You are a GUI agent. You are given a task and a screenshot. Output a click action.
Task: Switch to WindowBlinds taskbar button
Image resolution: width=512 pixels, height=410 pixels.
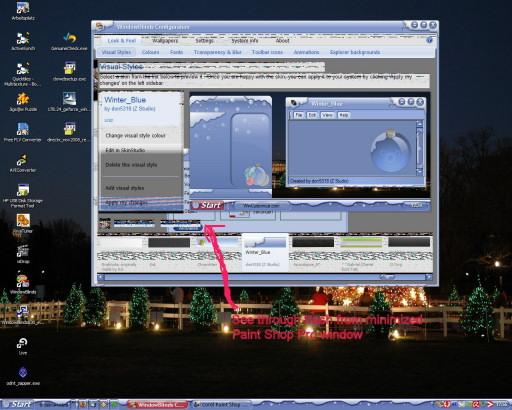[x=158, y=405]
